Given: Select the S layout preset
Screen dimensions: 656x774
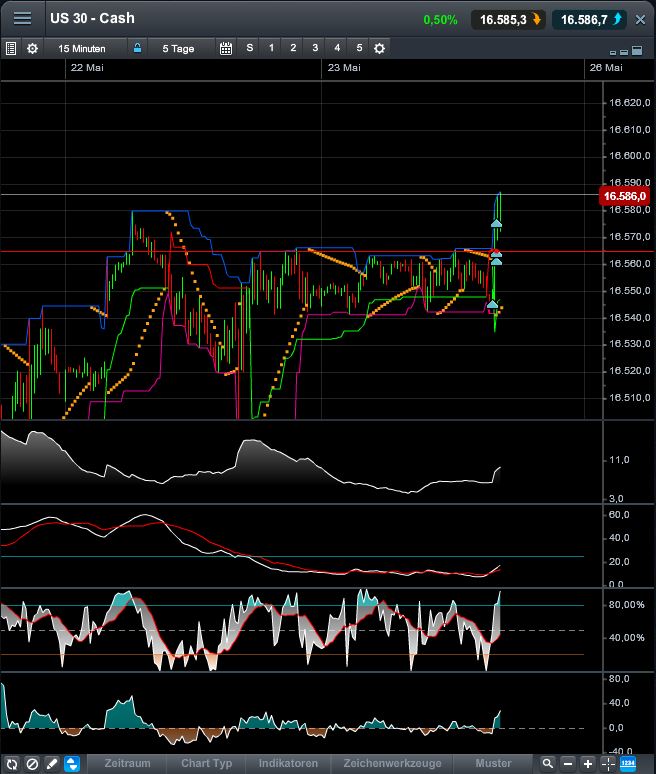Looking at the screenshot, I should pos(250,48).
